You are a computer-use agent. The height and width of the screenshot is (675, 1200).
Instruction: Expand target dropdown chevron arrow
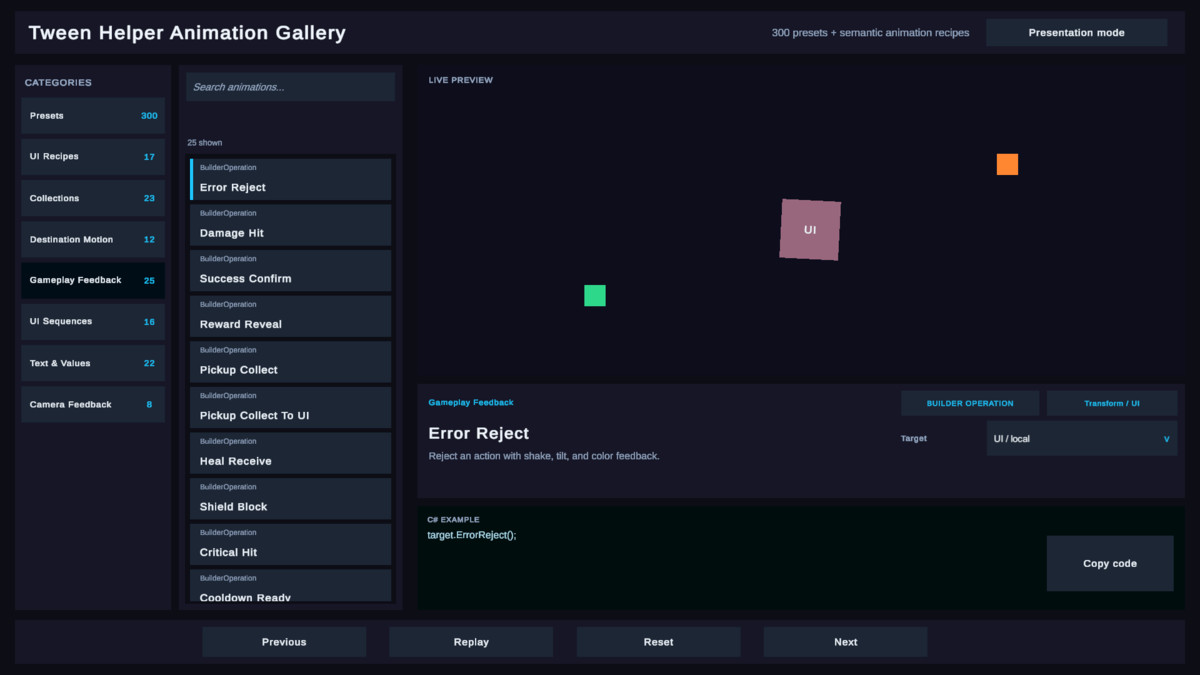1166,439
